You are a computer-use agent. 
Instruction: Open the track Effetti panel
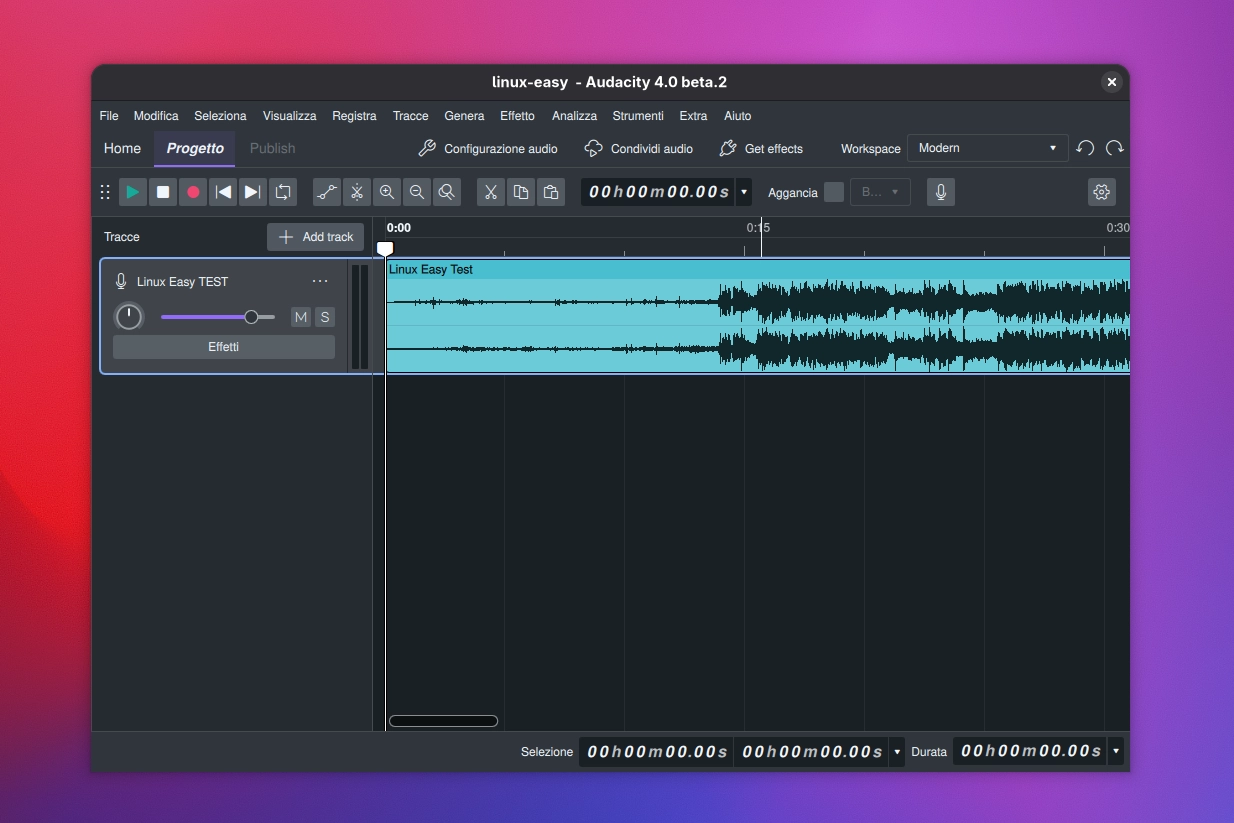[x=224, y=347]
